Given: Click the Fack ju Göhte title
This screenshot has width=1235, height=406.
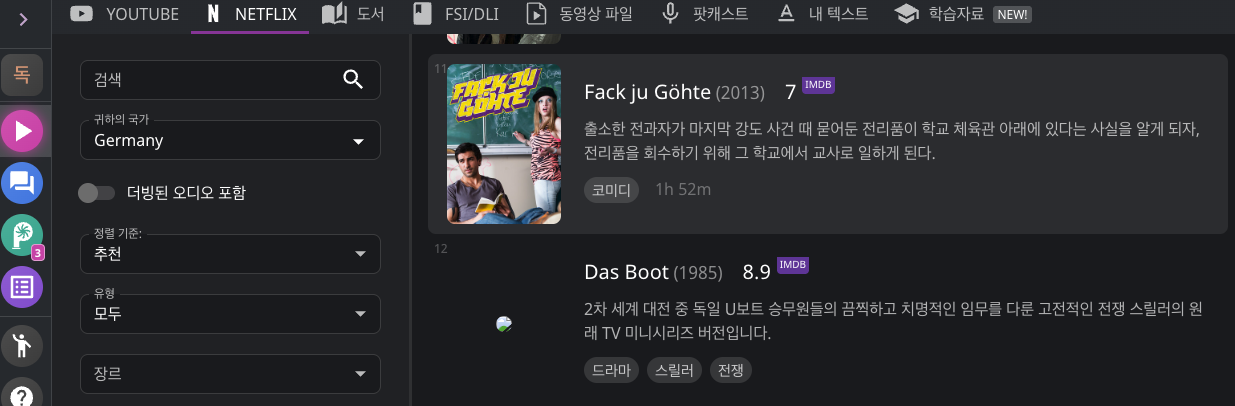Looking at the screenshot, I should [647, 92].
